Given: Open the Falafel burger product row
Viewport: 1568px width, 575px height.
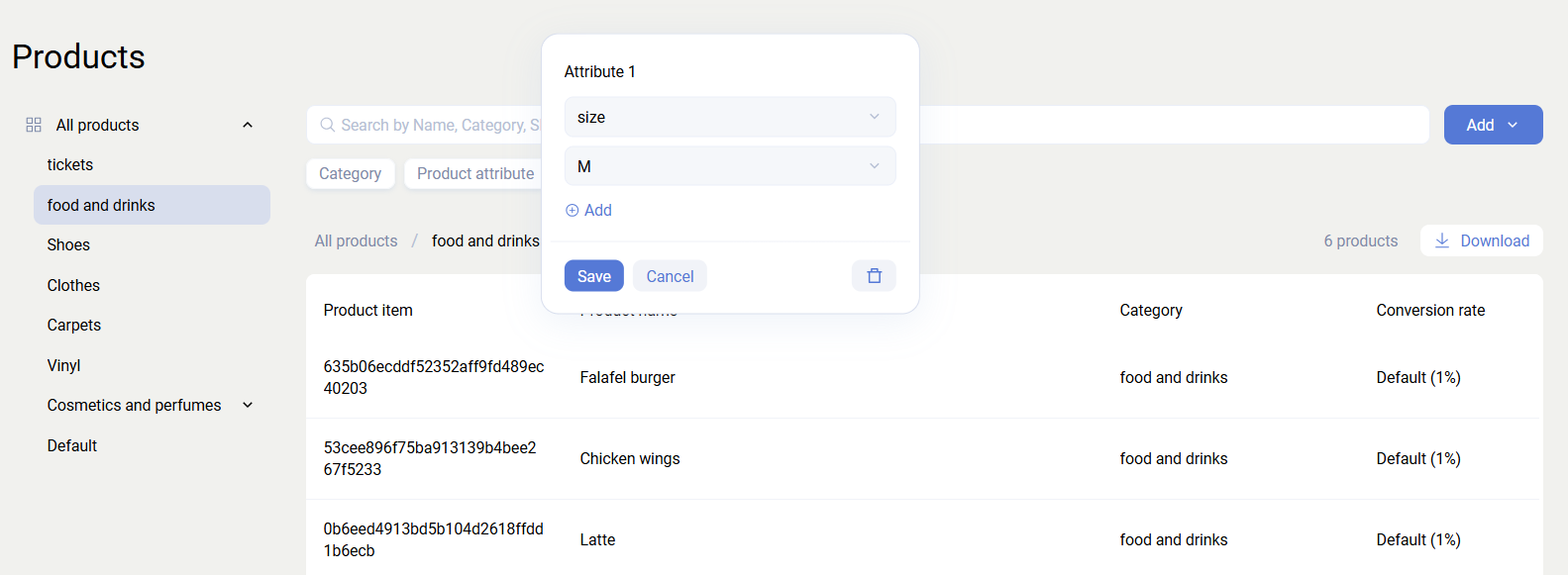Looking at the screenshot, I should [628, 377].
